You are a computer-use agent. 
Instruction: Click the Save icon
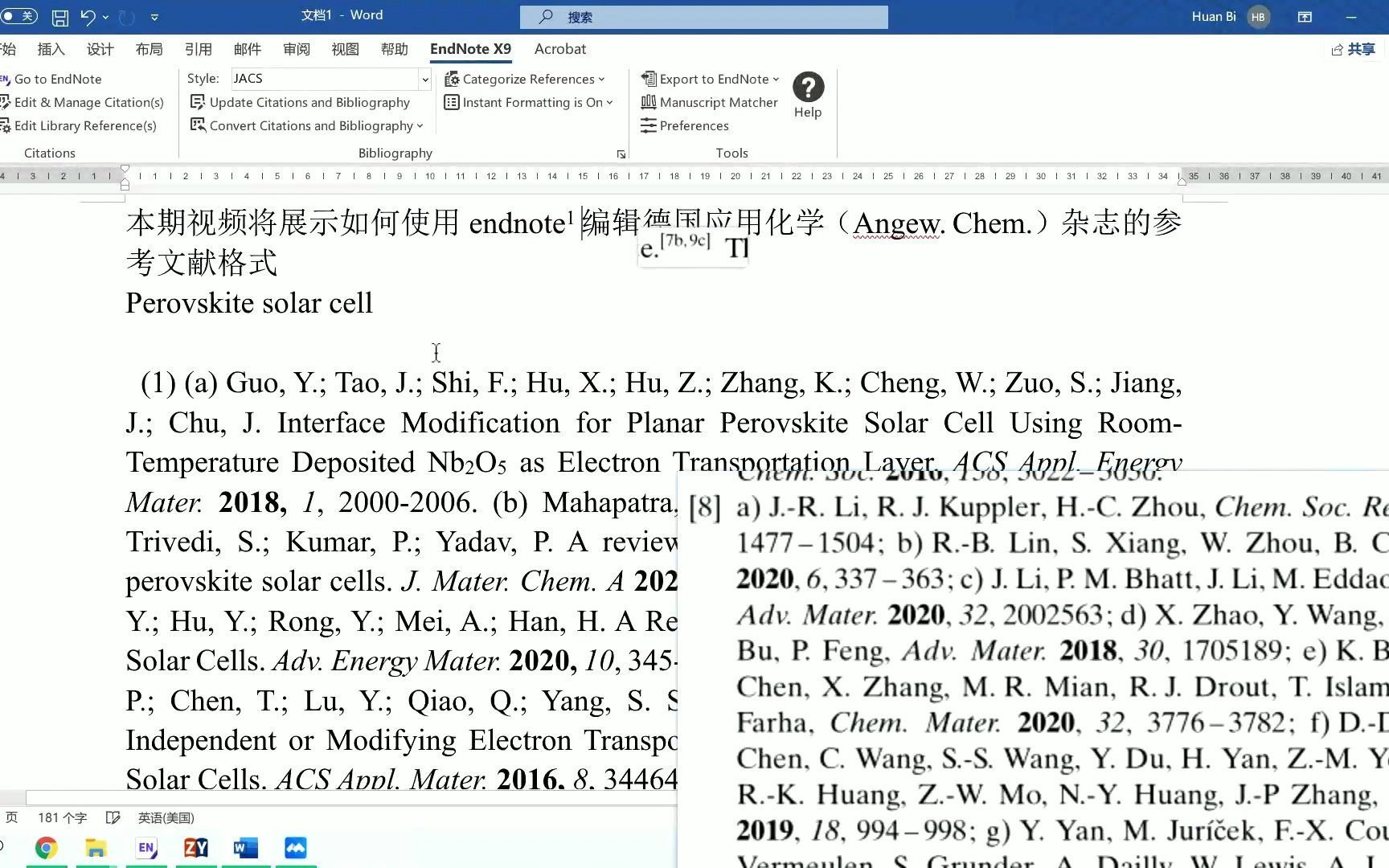click(59, 17)
